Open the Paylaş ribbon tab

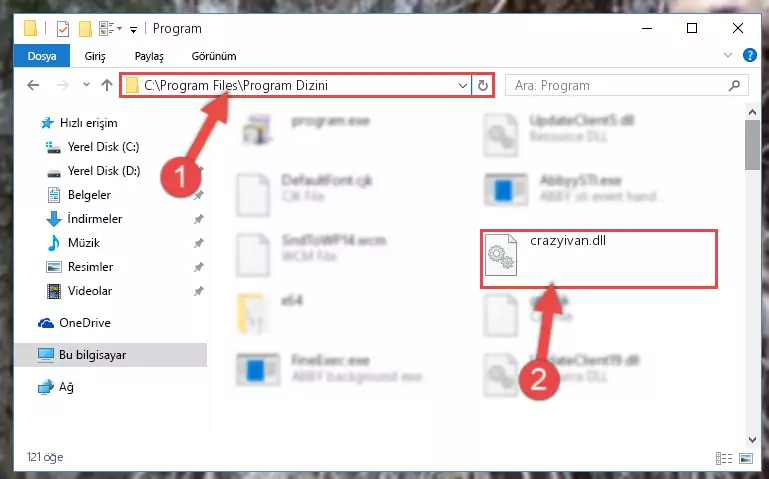(149, 56)
